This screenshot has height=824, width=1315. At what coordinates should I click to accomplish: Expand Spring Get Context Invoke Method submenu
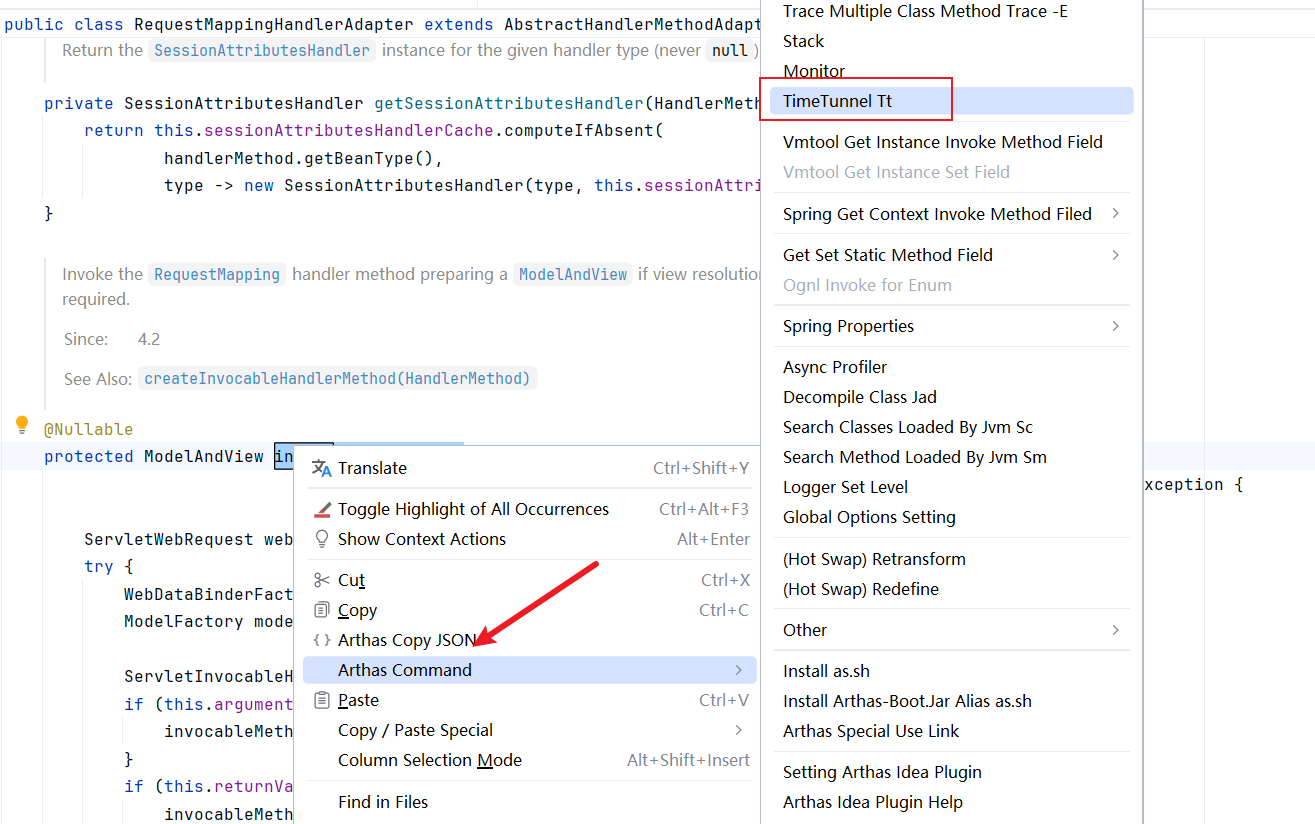pyautogui.click(x=1115, y=214)
